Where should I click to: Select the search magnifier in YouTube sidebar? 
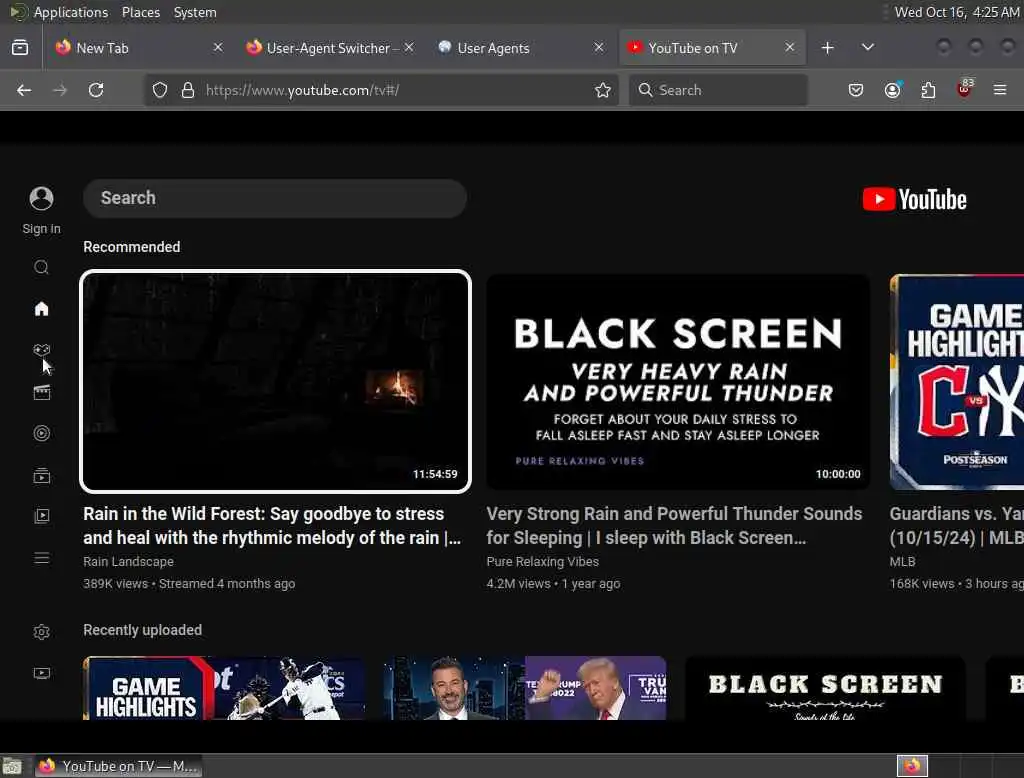click(x=41, y=267)
